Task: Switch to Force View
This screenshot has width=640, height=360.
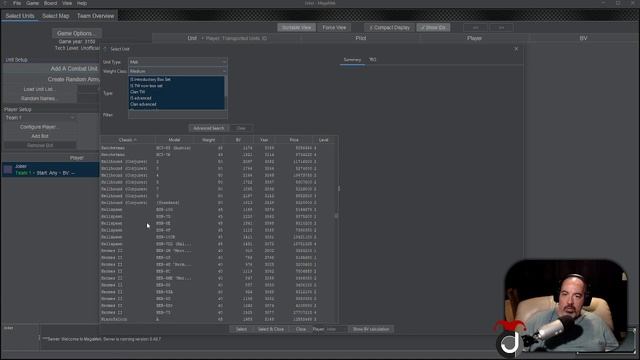Action: tap(334, 27)
